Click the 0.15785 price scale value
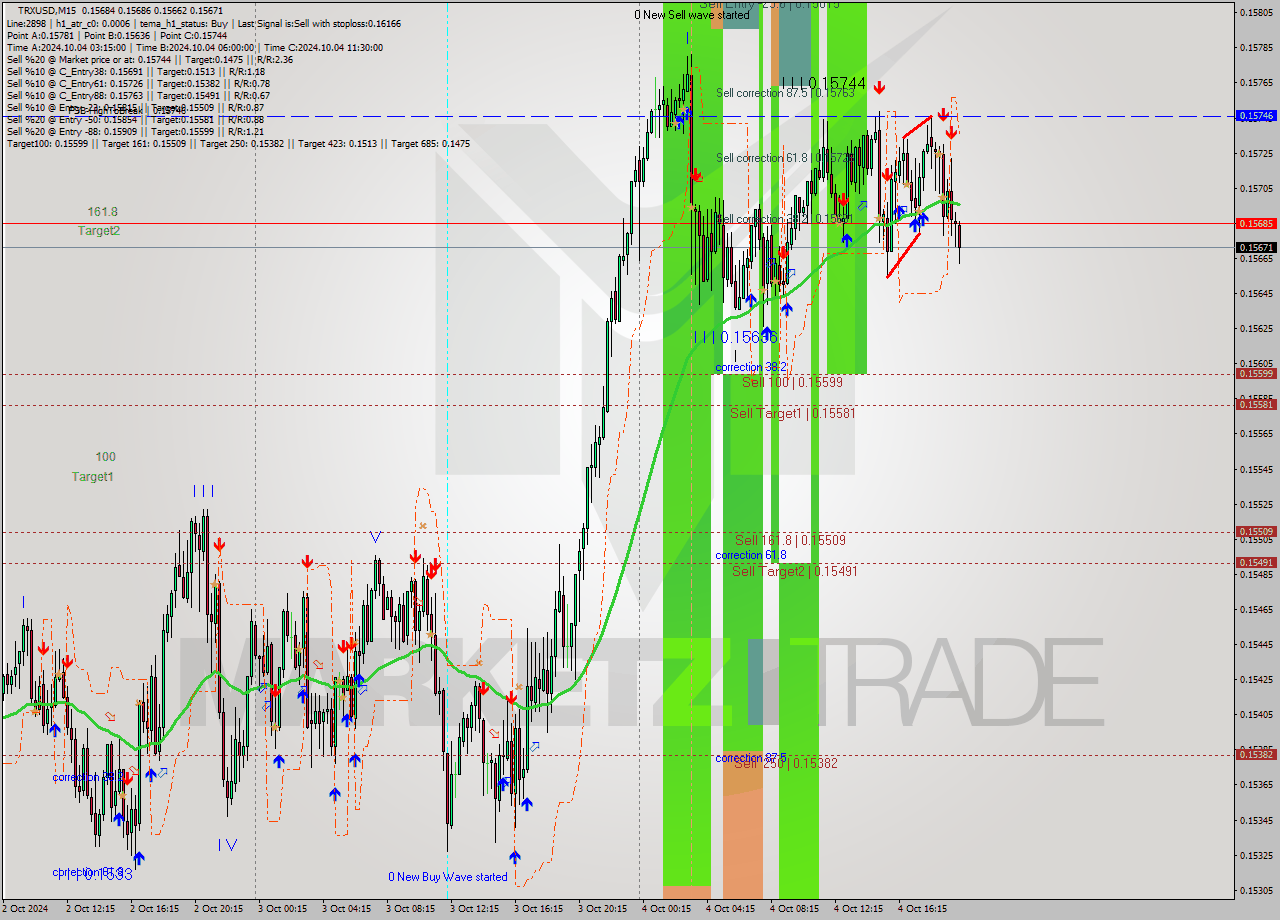This screenshot has height=920, width=1280. coord(1256,47)
